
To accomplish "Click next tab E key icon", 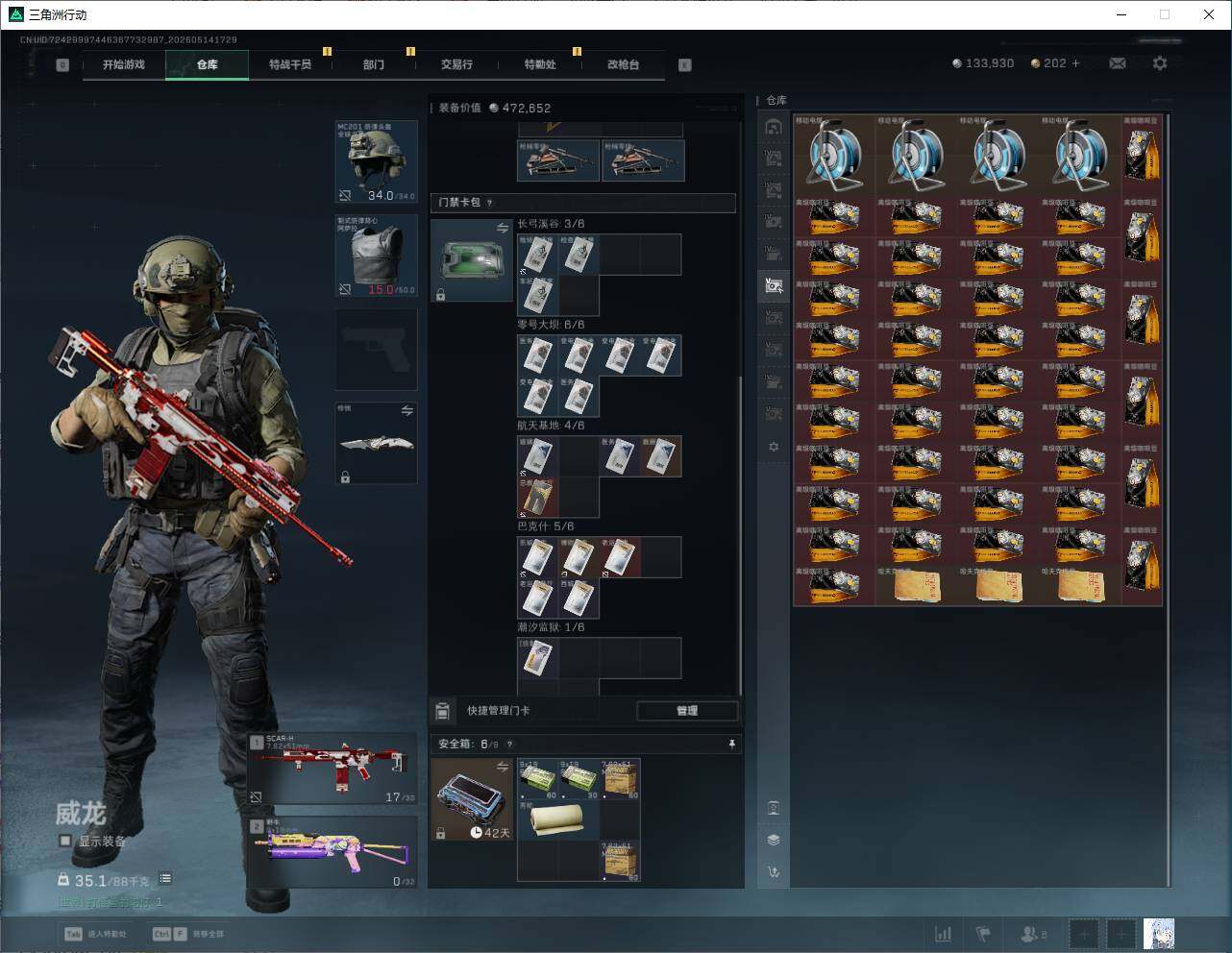I will point(685,65).
